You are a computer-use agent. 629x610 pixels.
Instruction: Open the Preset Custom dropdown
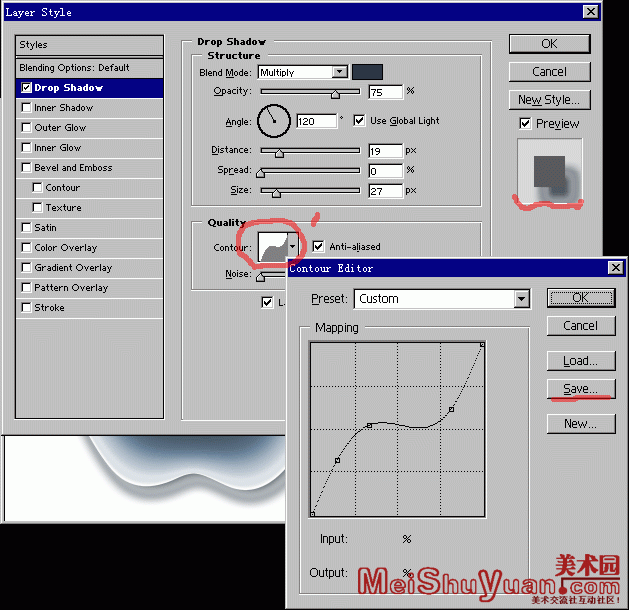[x=521, y=299]
